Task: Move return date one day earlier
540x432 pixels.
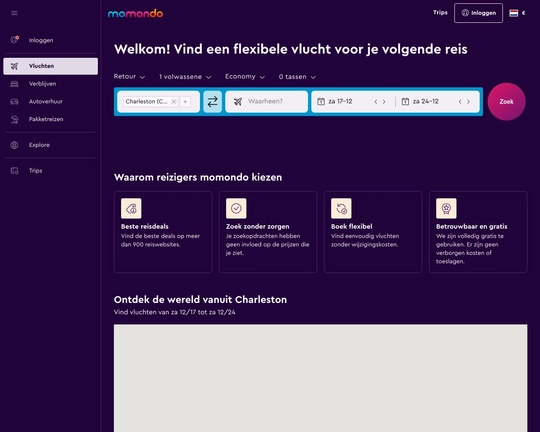Action: coord(460,102)
